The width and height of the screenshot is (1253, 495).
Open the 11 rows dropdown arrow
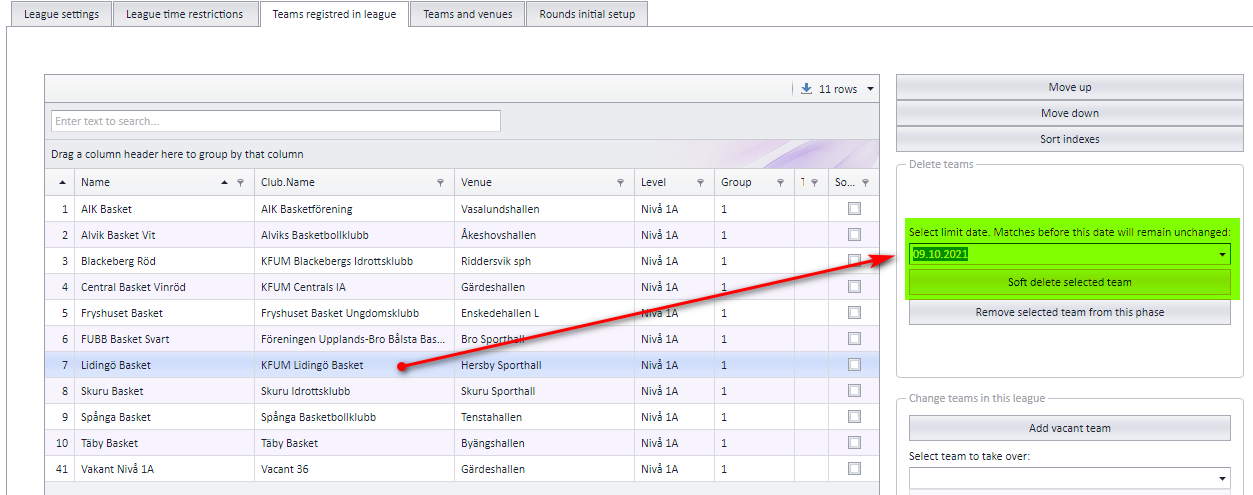tap(871, 89)
